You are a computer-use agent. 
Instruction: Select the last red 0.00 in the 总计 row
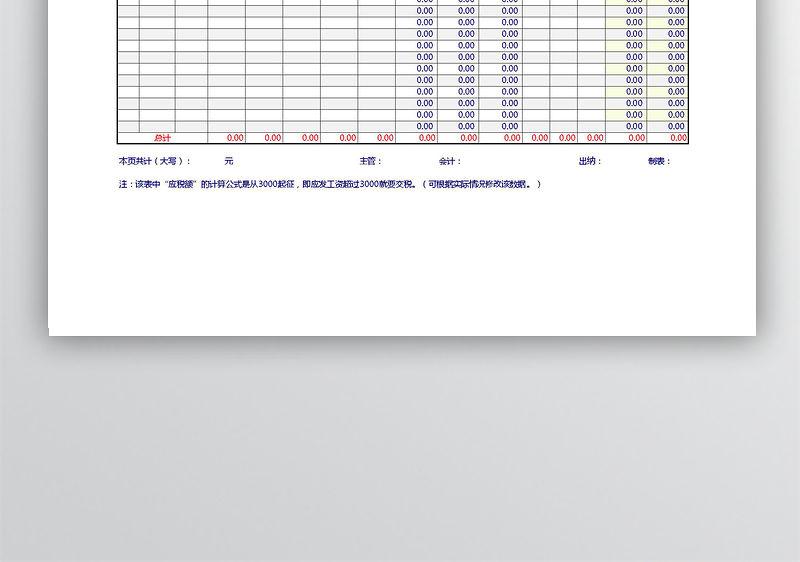(678, 138)
